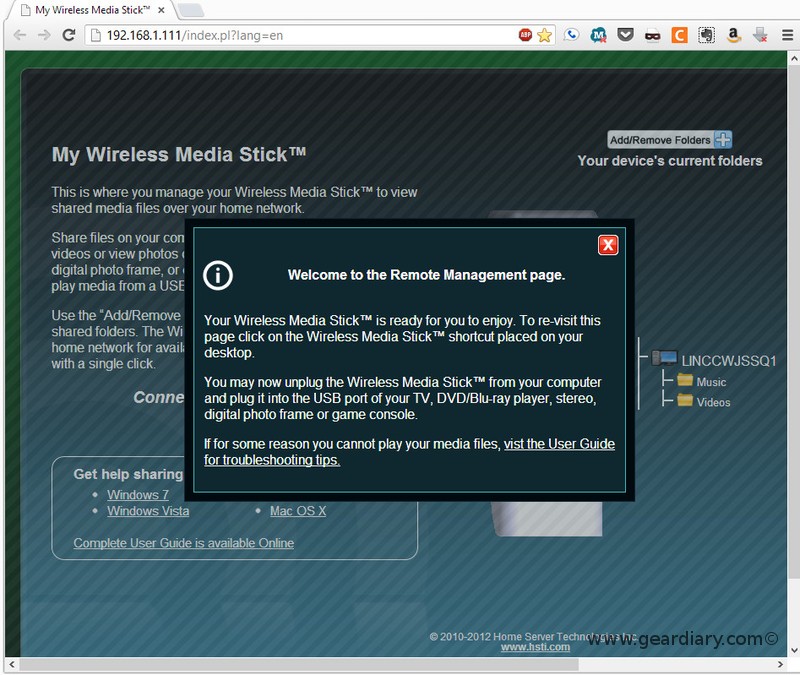Open the Evernote Web Clipper
This screenshot has width=800, height=675.
pyautogui.click(x=707, y=33)
